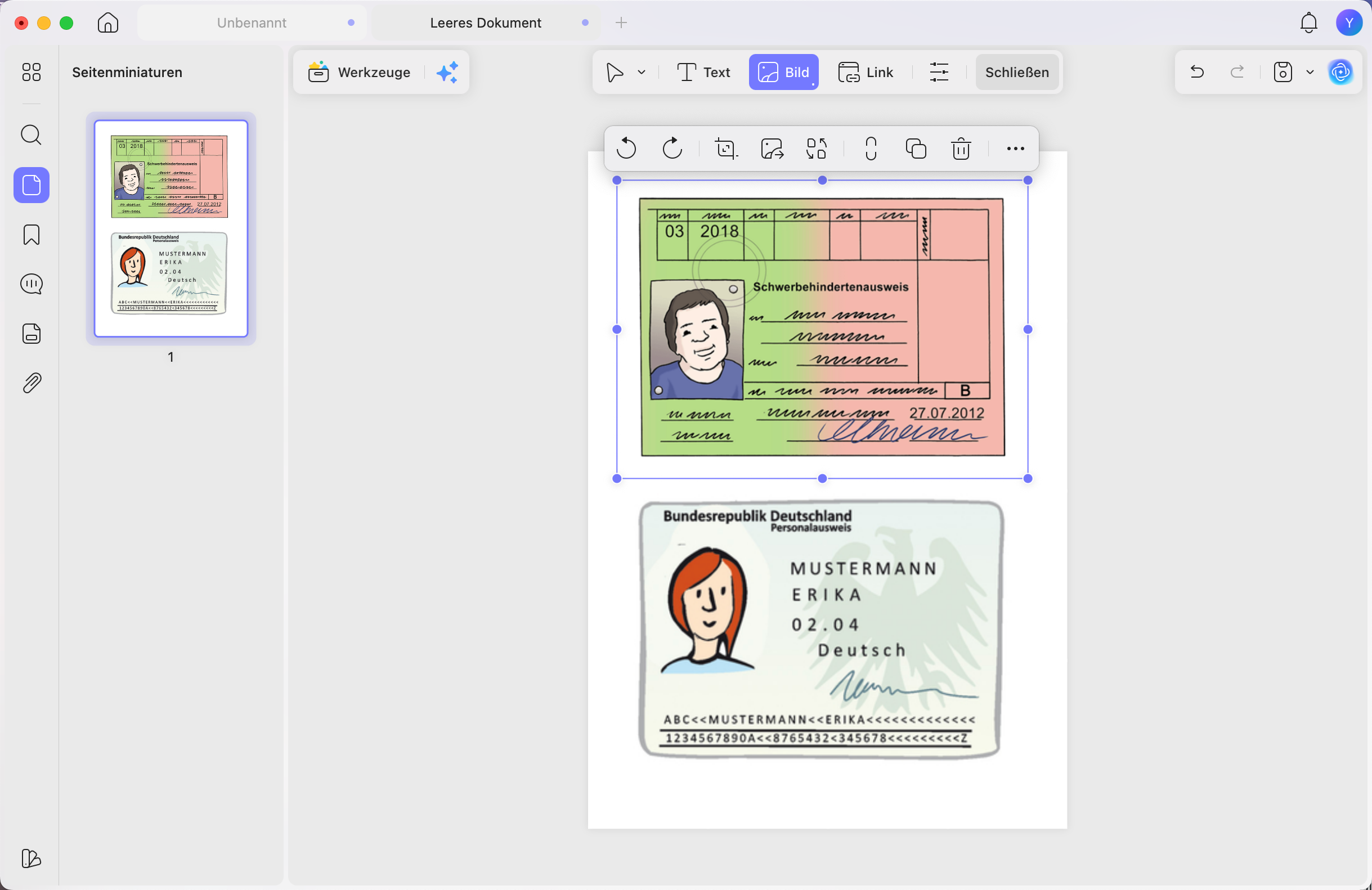Duplicate the selected image

[x=916, y=149]
